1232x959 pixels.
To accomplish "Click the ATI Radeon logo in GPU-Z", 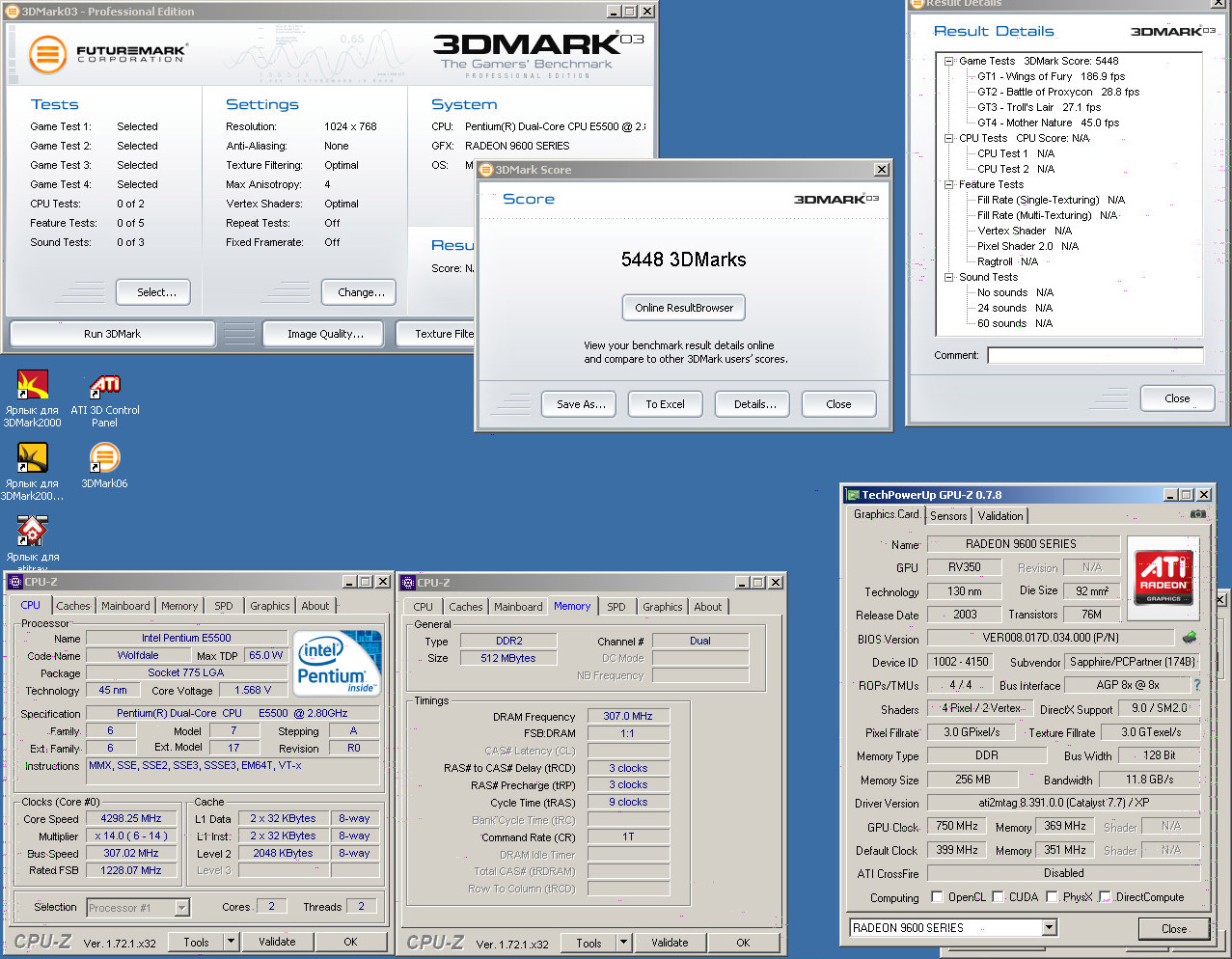I will 1164,576.
